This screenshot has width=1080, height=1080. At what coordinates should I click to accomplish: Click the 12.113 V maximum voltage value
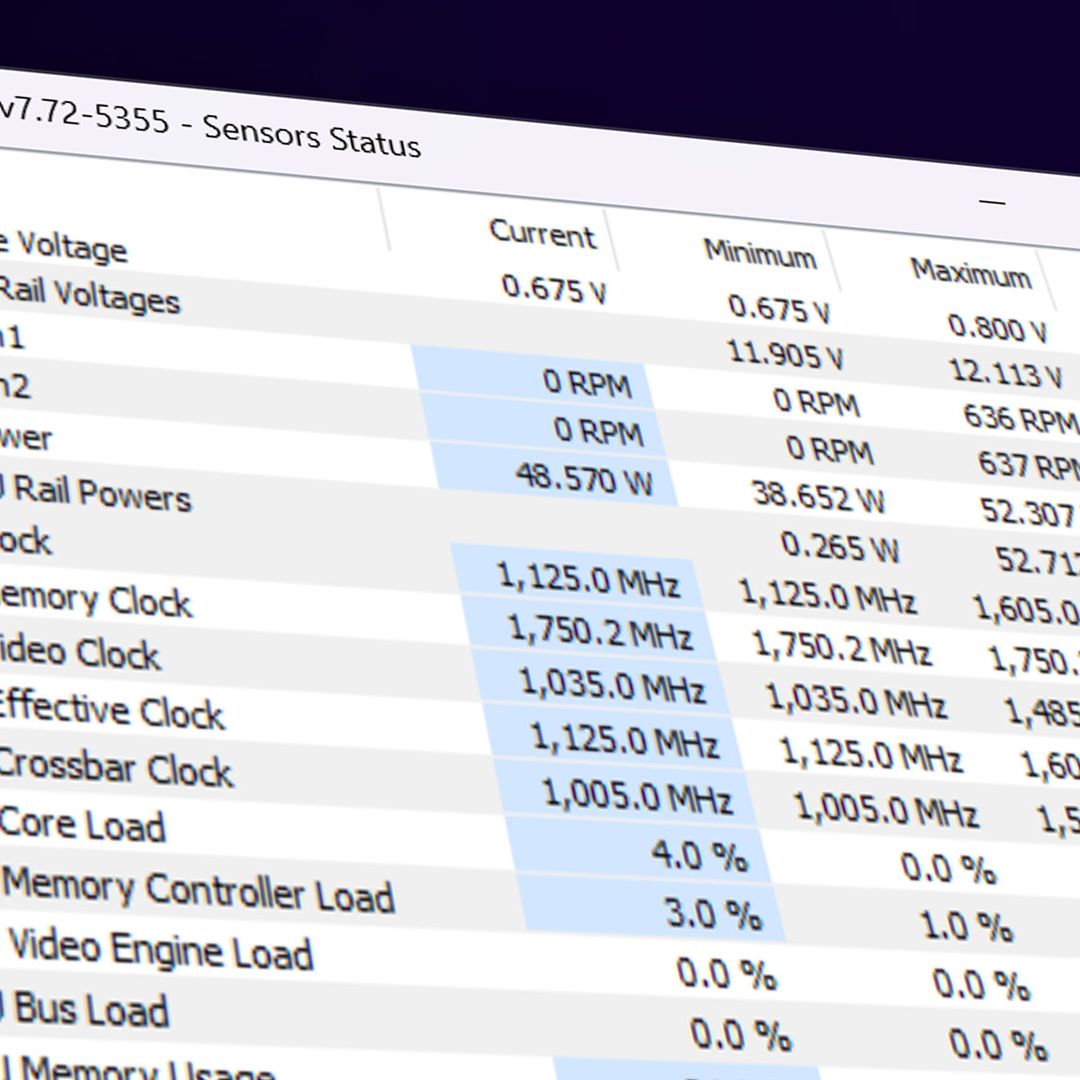pos(1005,372)
